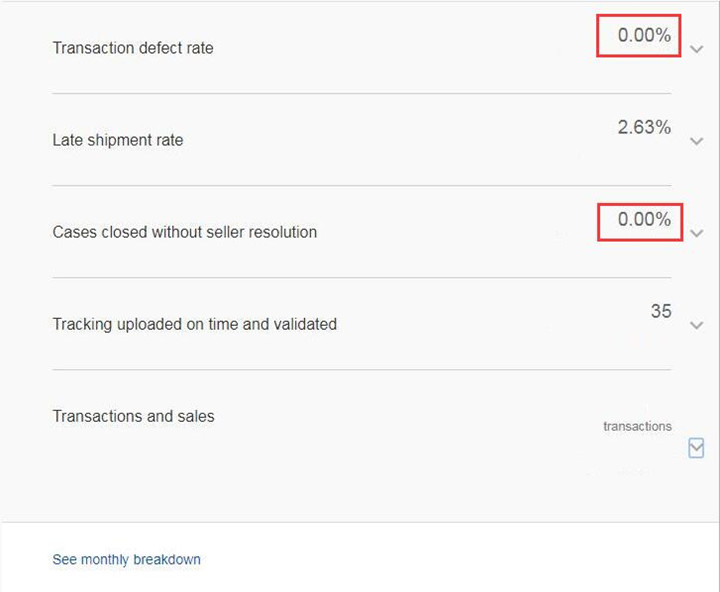Expand the Late shipment rate chevron
Image resolution: width=720 pixels, height=592 pixels.
pyautogui.click(x=697, y=141)
